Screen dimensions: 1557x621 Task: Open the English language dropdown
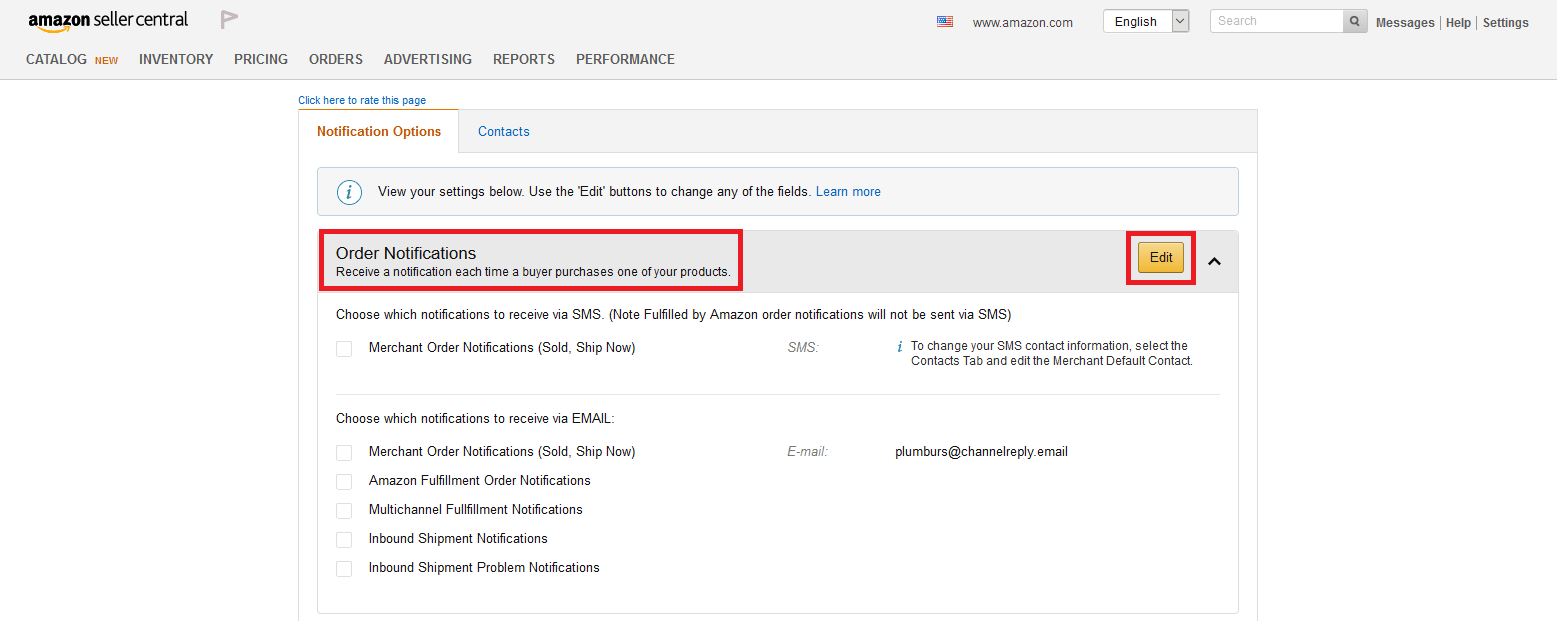[x=1146, y=21]
